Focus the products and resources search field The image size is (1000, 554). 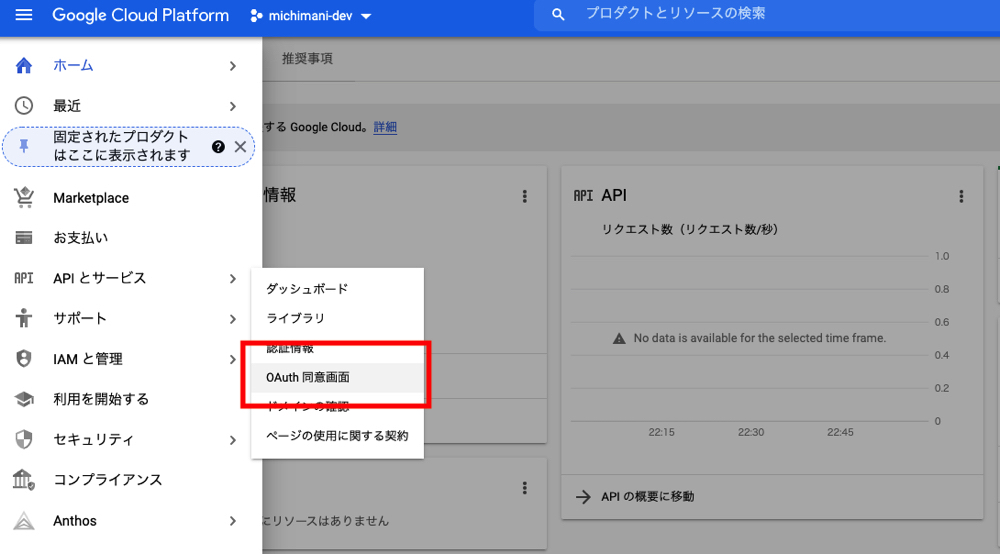coord(767,14)
